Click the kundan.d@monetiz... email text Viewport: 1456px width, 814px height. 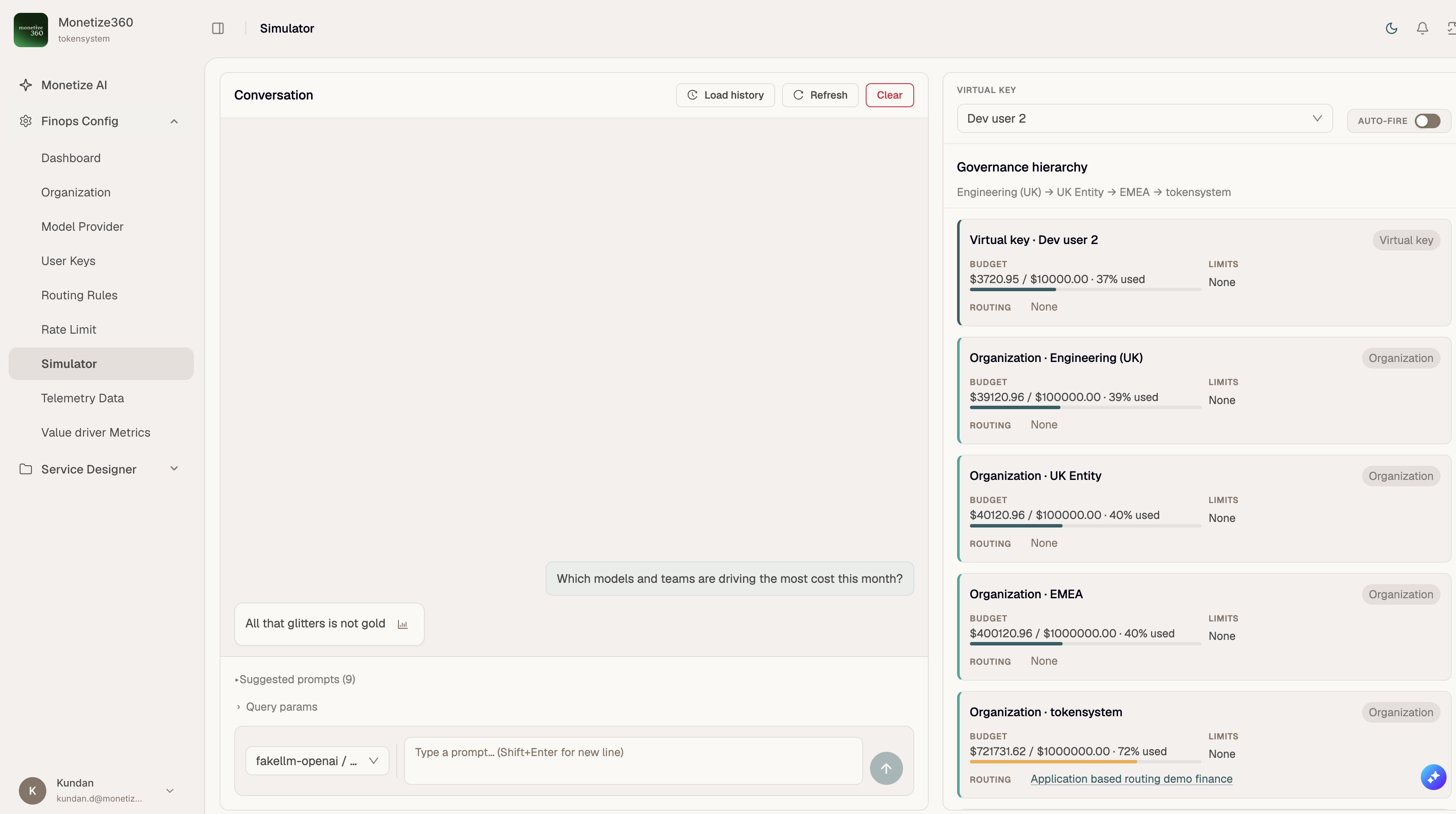(x=99, y=798)
